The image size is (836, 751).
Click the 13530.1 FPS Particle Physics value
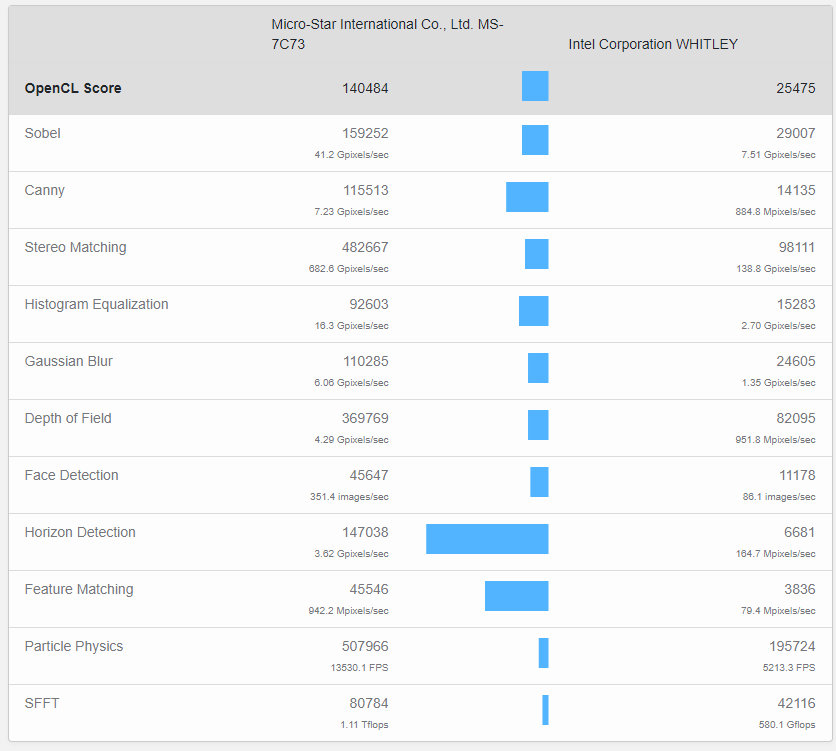pos(361,668)
